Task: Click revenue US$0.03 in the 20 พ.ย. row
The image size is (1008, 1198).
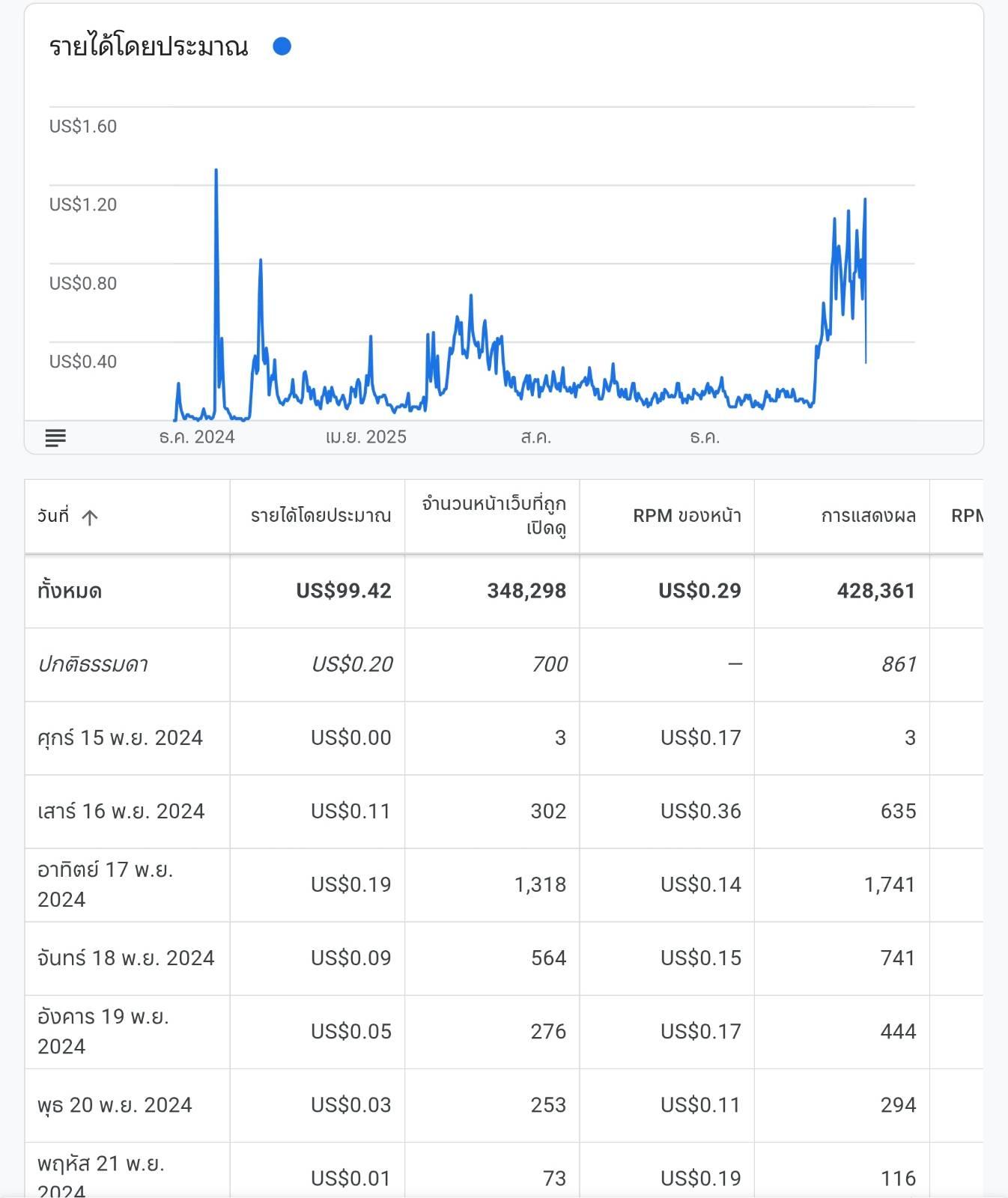Action: tap(351, 1104)
